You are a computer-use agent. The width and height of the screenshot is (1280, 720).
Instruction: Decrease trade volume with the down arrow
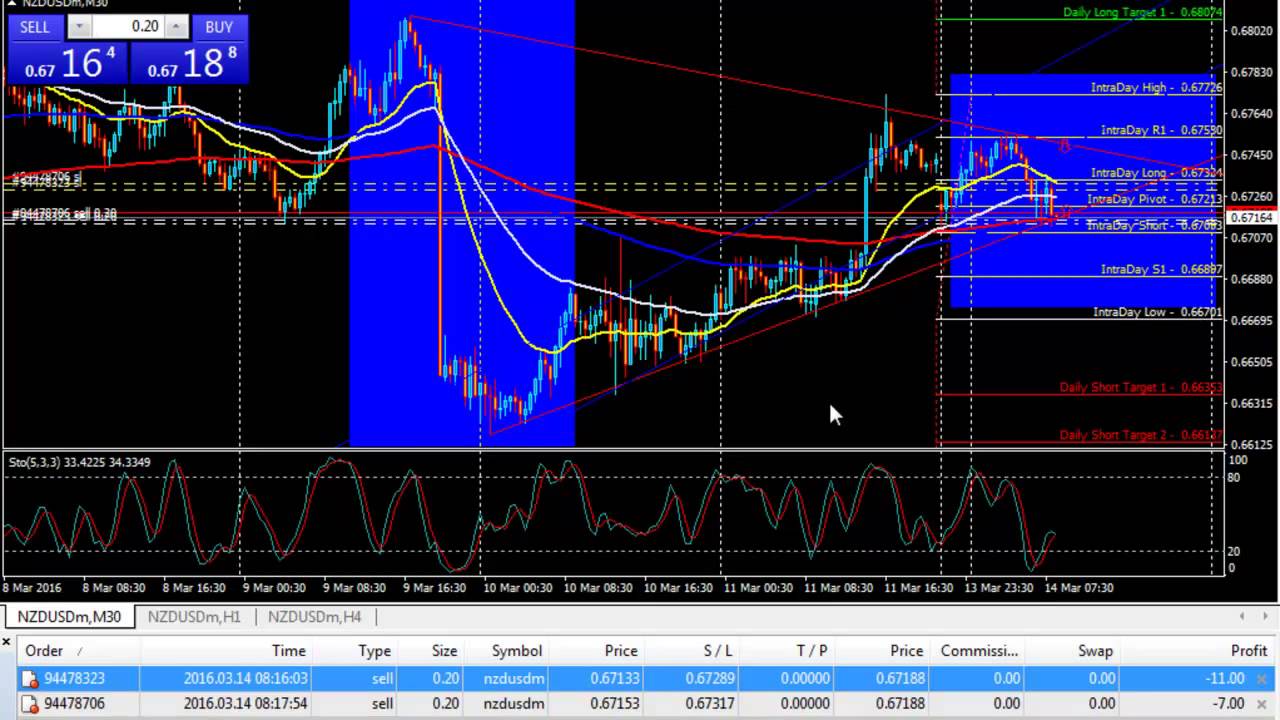point(78,27)
